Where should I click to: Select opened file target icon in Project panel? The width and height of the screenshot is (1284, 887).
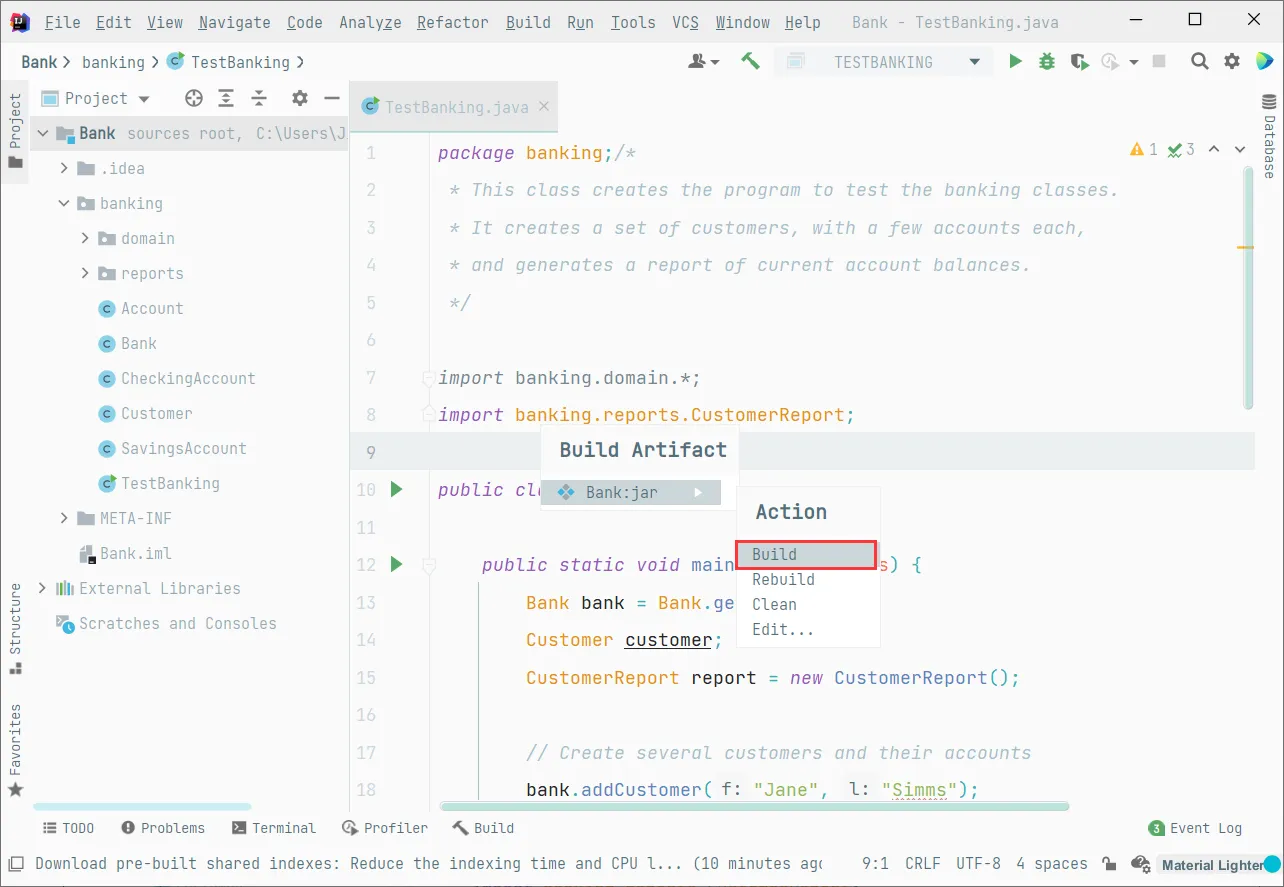[194, 98]
